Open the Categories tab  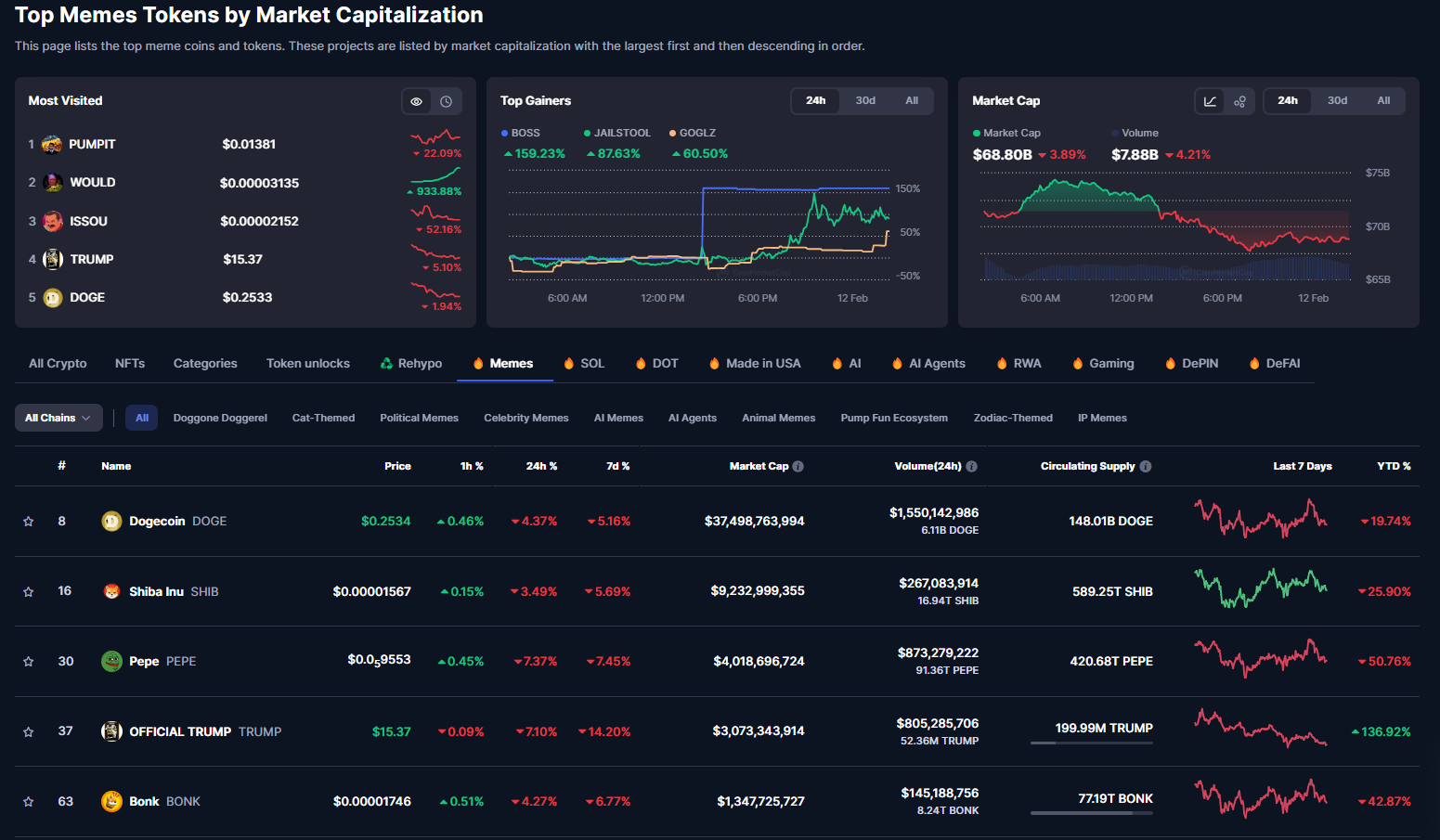[x=205, y=364]
